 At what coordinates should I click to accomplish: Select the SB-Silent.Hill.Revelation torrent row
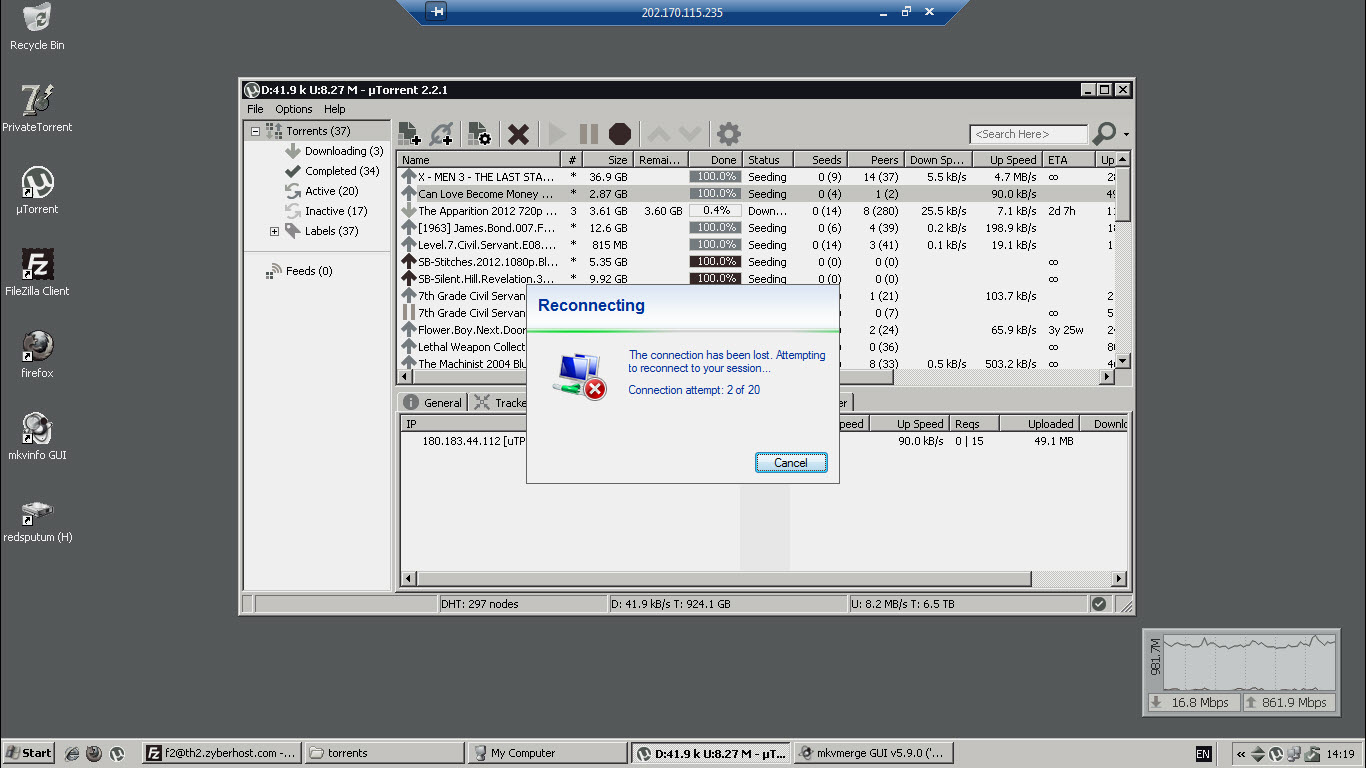[756, 279]
